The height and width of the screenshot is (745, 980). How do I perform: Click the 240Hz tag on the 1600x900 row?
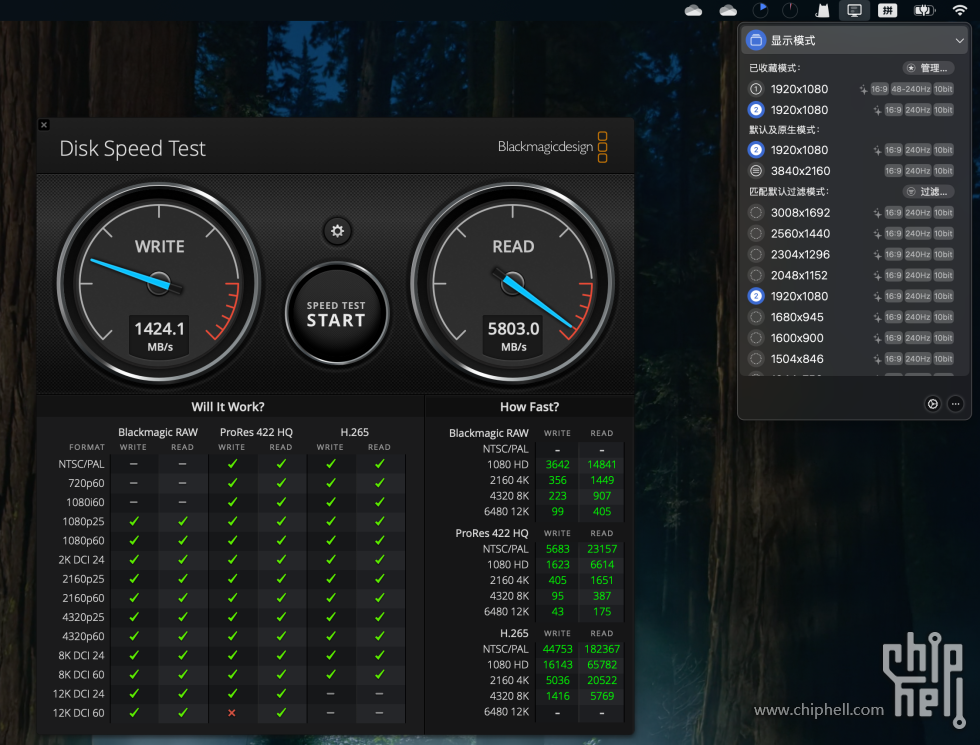pyautogui.click(x=918, y=338)
